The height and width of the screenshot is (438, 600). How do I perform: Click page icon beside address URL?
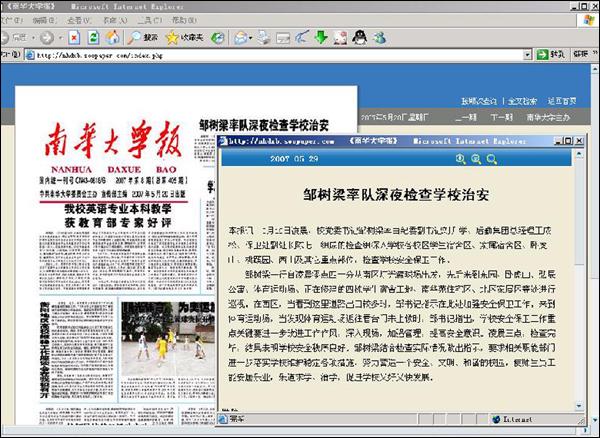(x=30, y=55)
